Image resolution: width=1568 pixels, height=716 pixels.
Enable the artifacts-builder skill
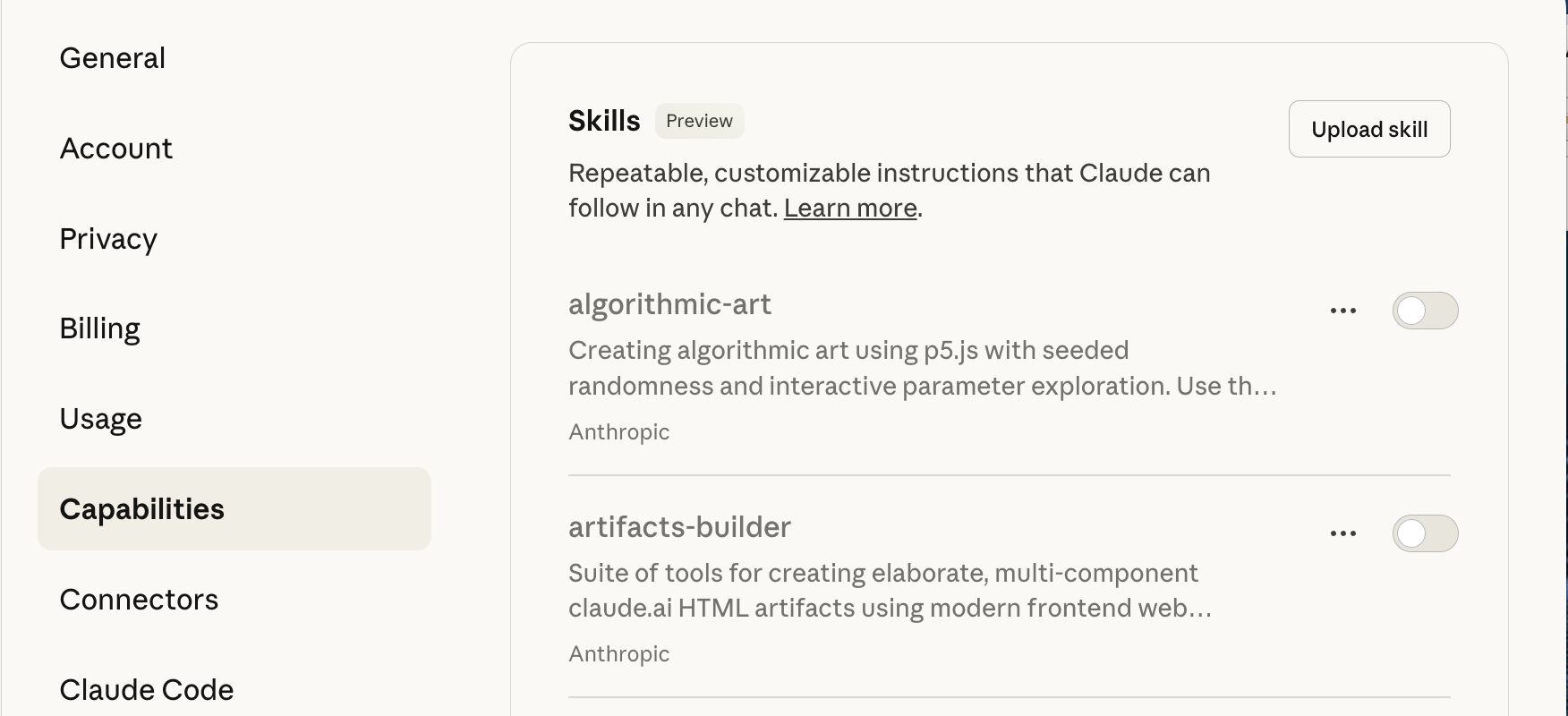pyautogui.click(x=1426, y=533)
